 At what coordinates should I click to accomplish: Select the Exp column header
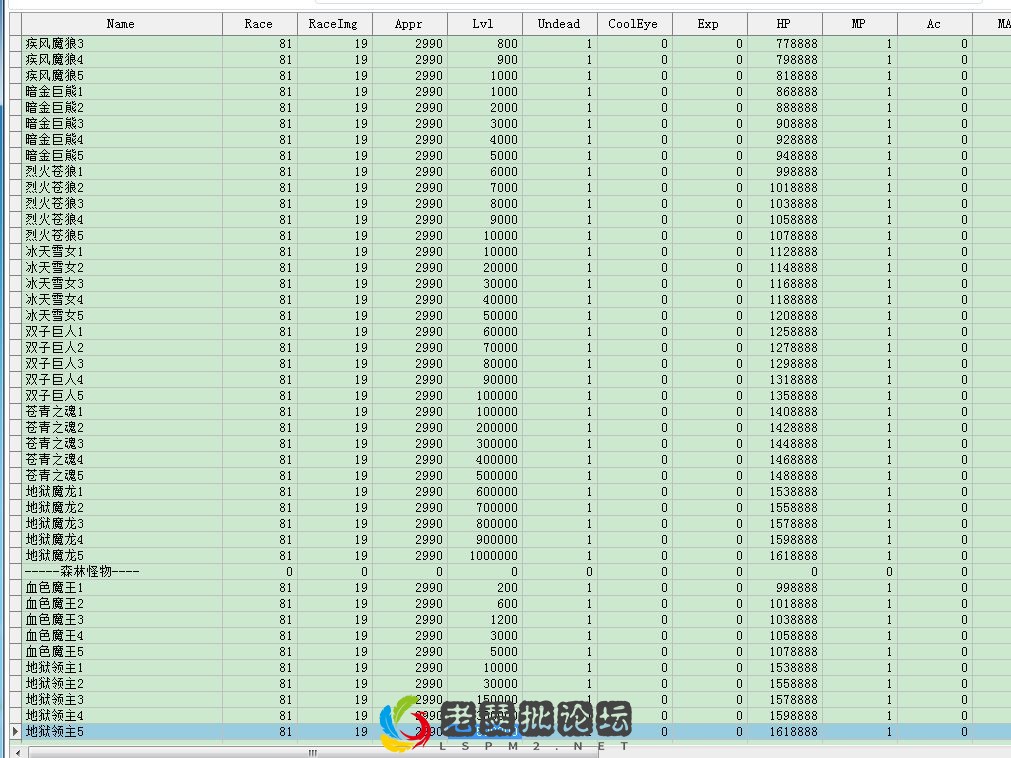point(708,24)
